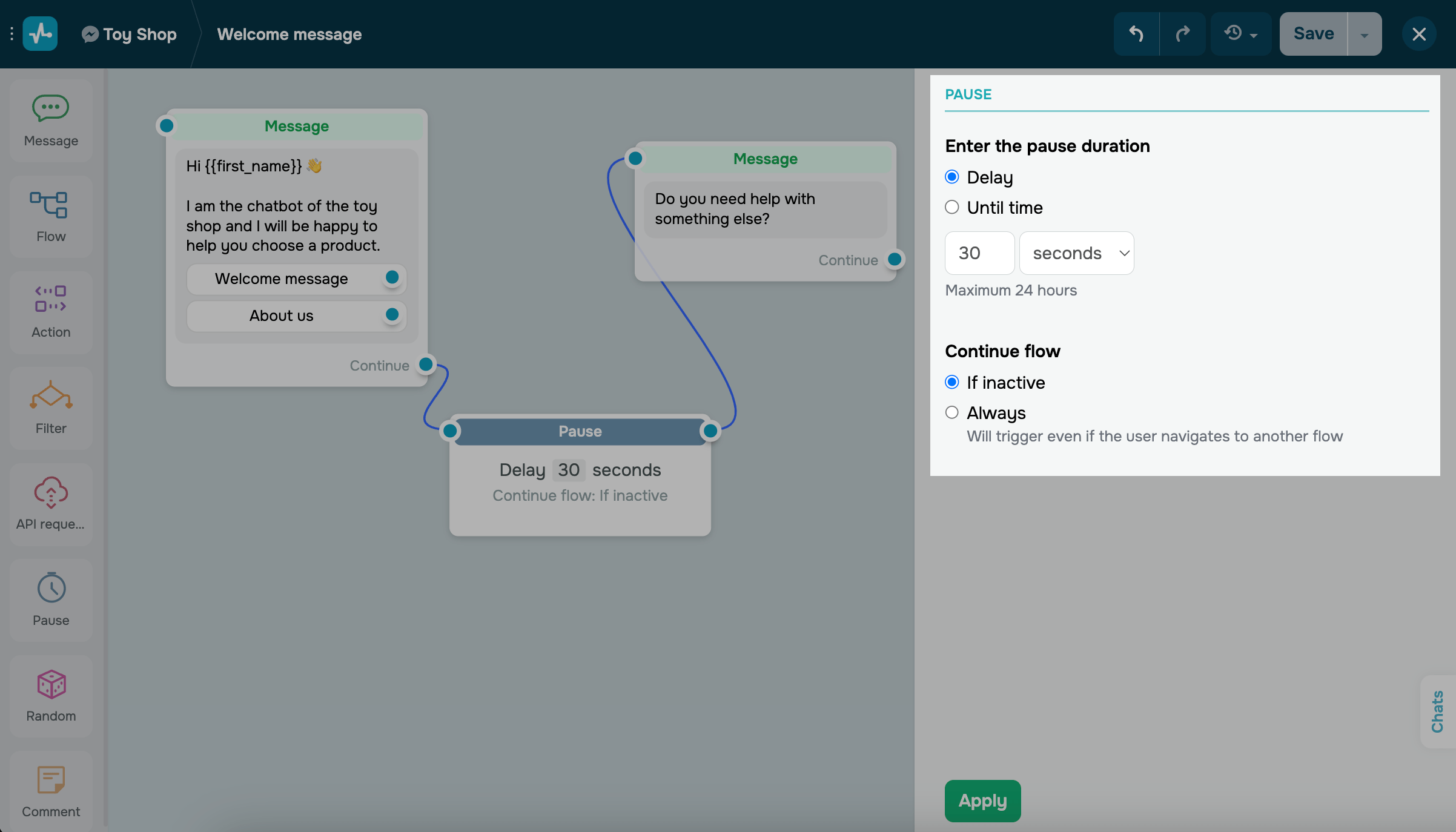Edit the pause duration value field
1456x832 pixels.
[x=979, y=253]
